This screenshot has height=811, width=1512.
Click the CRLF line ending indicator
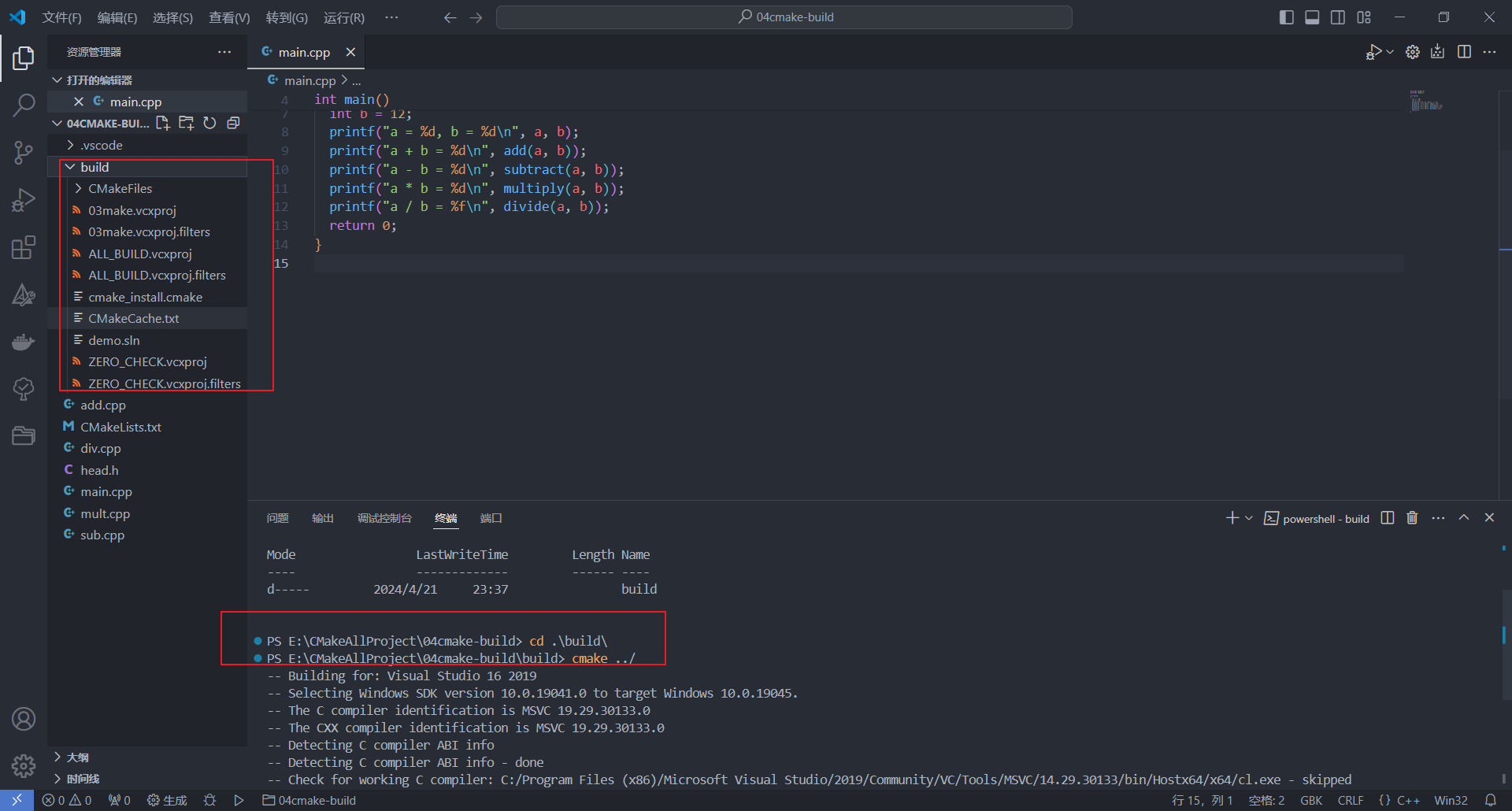1350,800
